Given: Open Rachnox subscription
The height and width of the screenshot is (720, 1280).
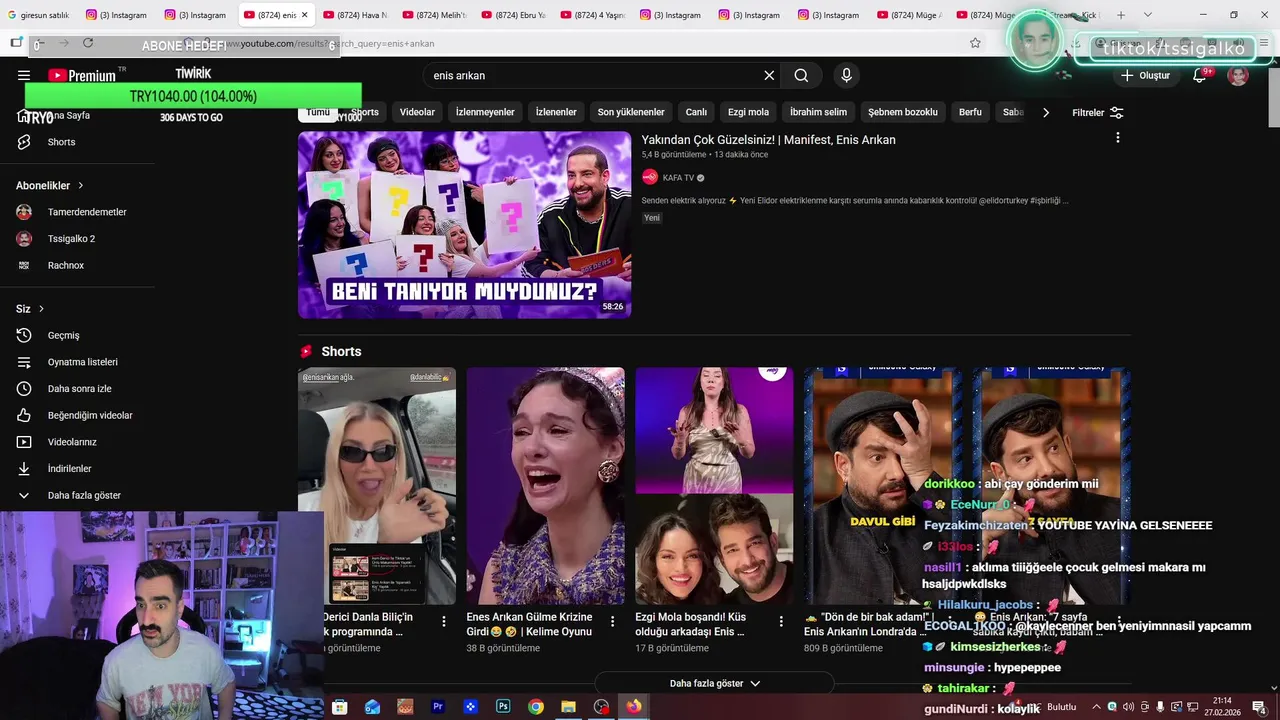Looking at the screenshot, I should (x=66, y=265).
